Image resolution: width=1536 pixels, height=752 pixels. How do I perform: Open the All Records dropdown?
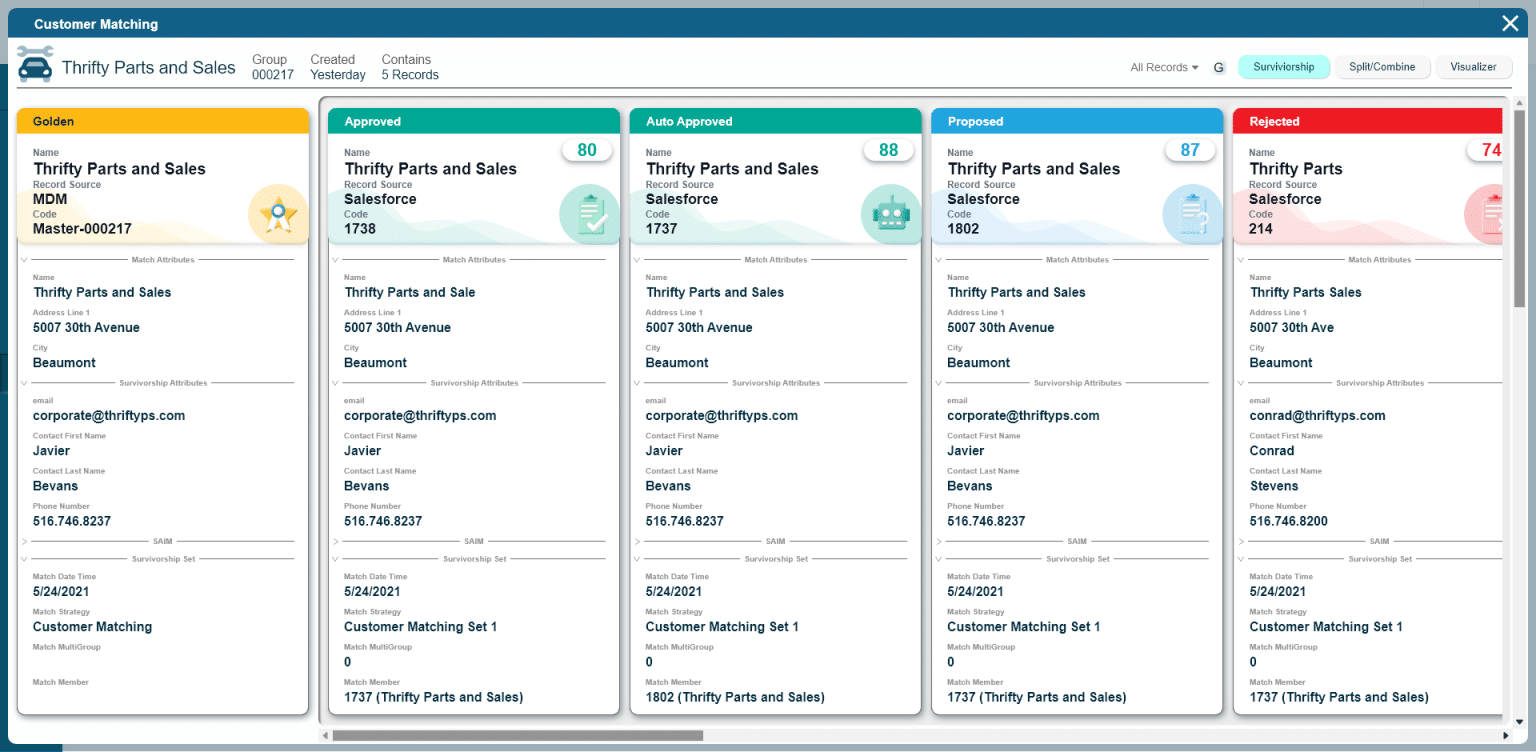[x=1163, y=67]
